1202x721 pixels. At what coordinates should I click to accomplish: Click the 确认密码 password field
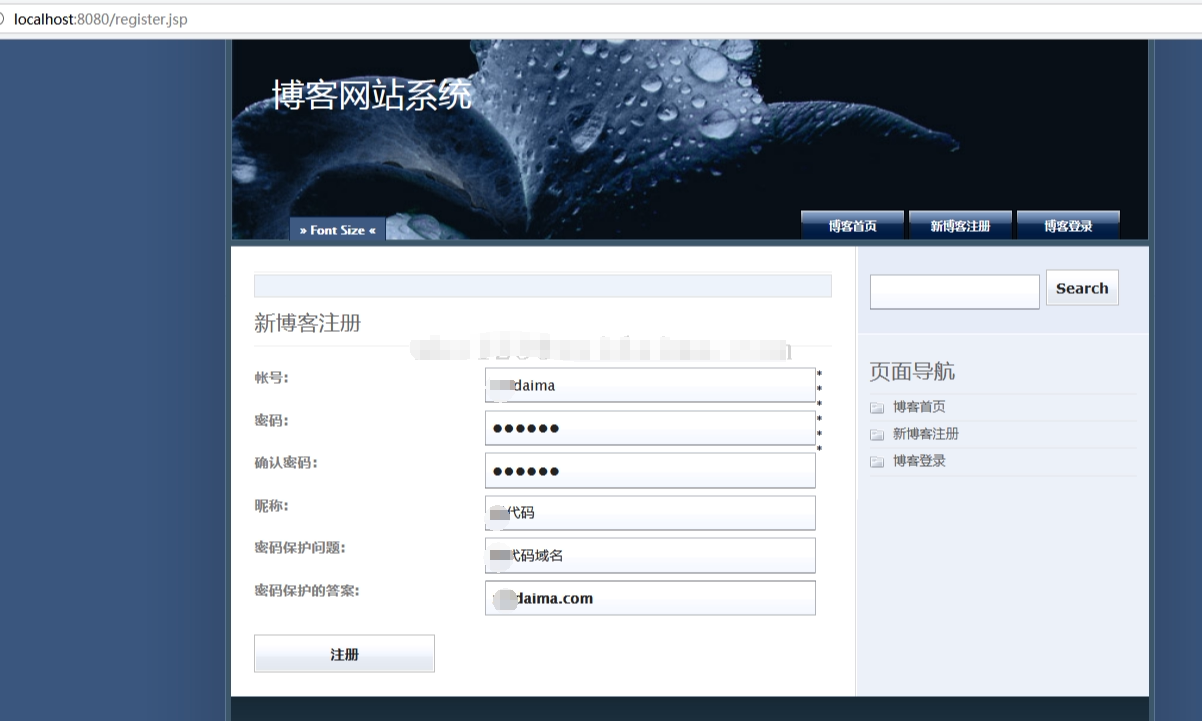[650, 471]
